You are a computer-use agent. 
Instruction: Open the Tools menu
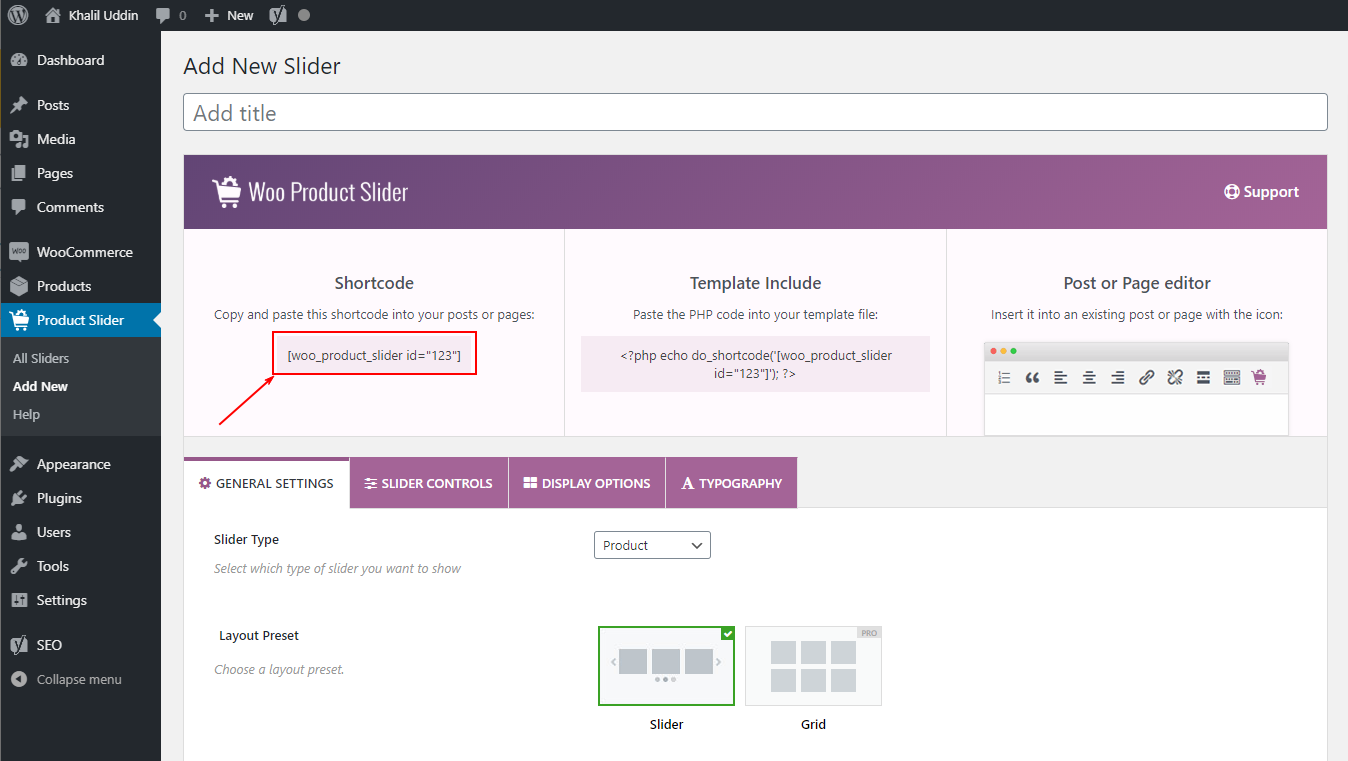coord(80,566)
